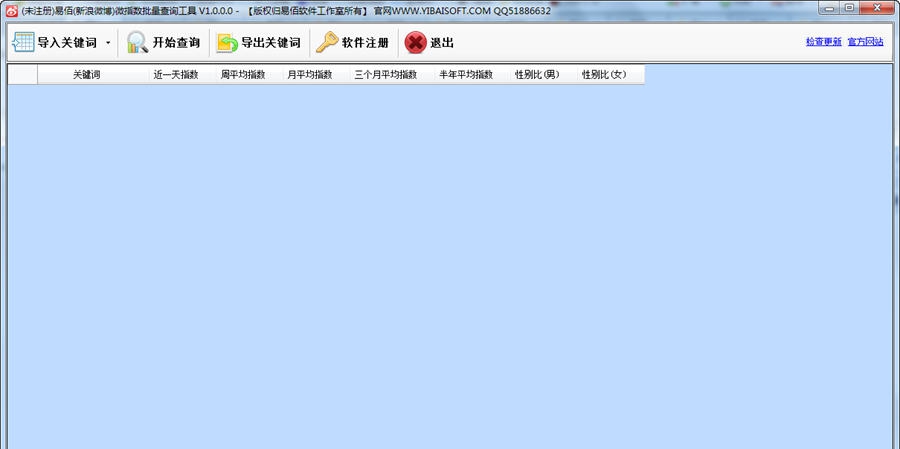This screenshot has width=900, height=449.
Task: Click the red Exit (退出) X icon
Action: pyautogui.click(x=416, y=43)
